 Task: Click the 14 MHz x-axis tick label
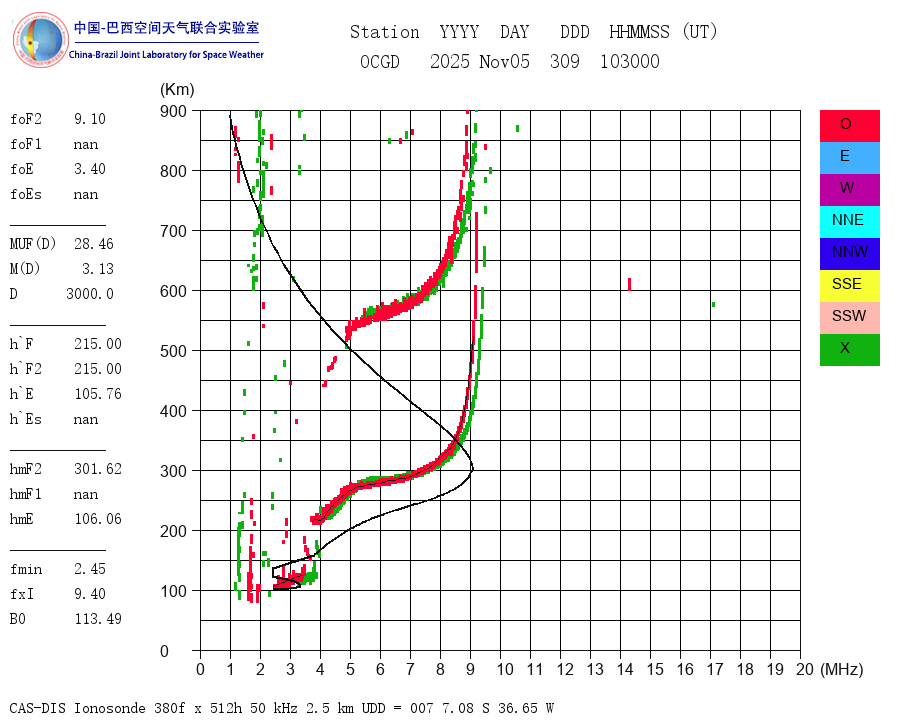click(625, 669)
